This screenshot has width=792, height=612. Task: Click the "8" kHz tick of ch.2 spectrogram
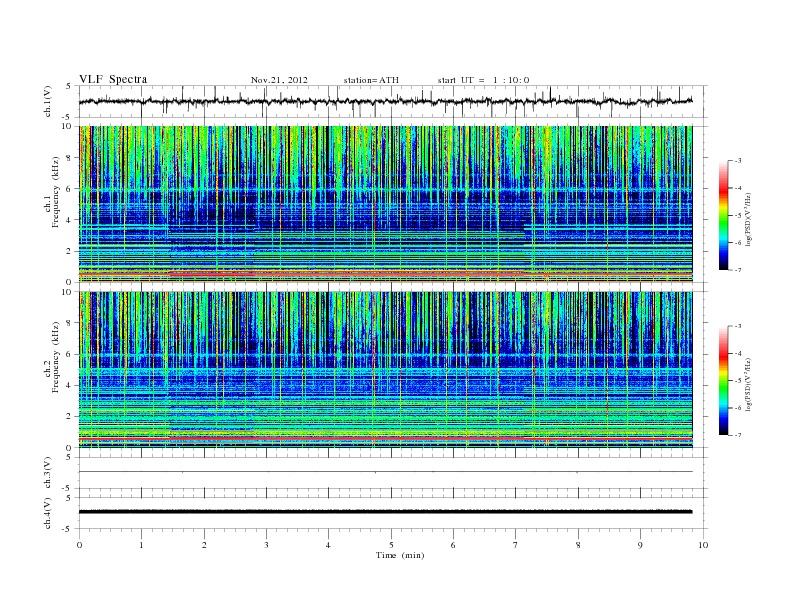[x=69, y=323]
